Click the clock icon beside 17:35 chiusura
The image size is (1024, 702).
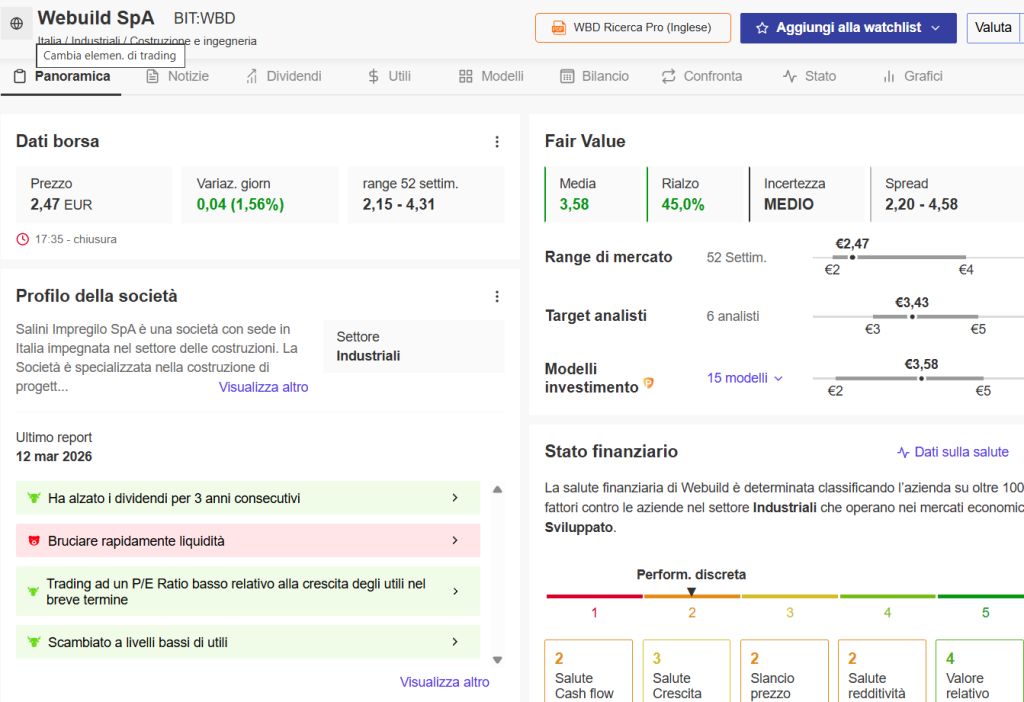[22, 239]
